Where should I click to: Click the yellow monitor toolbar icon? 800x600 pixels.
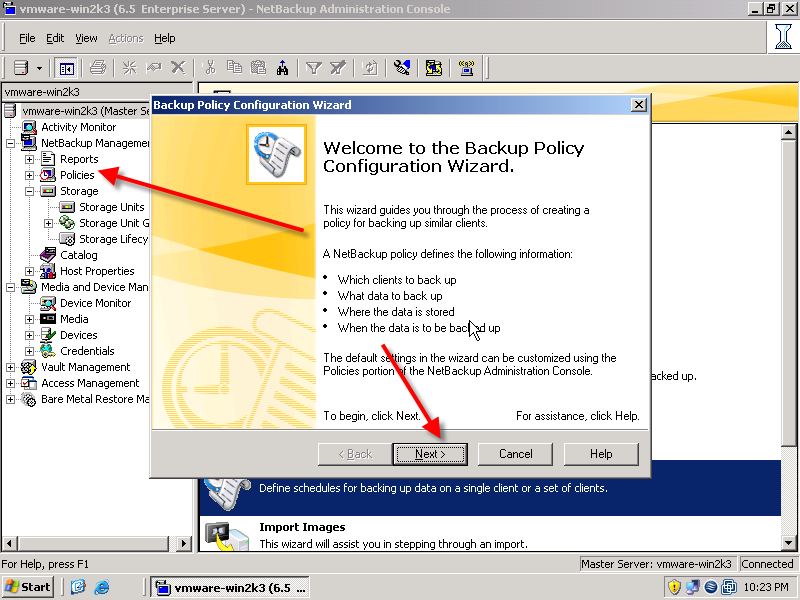(x=434, y=67)
